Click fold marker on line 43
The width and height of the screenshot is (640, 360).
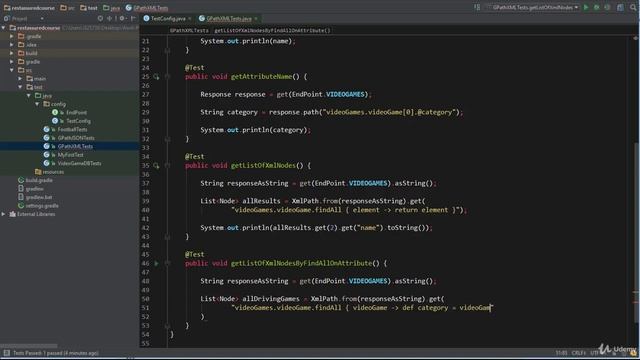click(167, 237)
